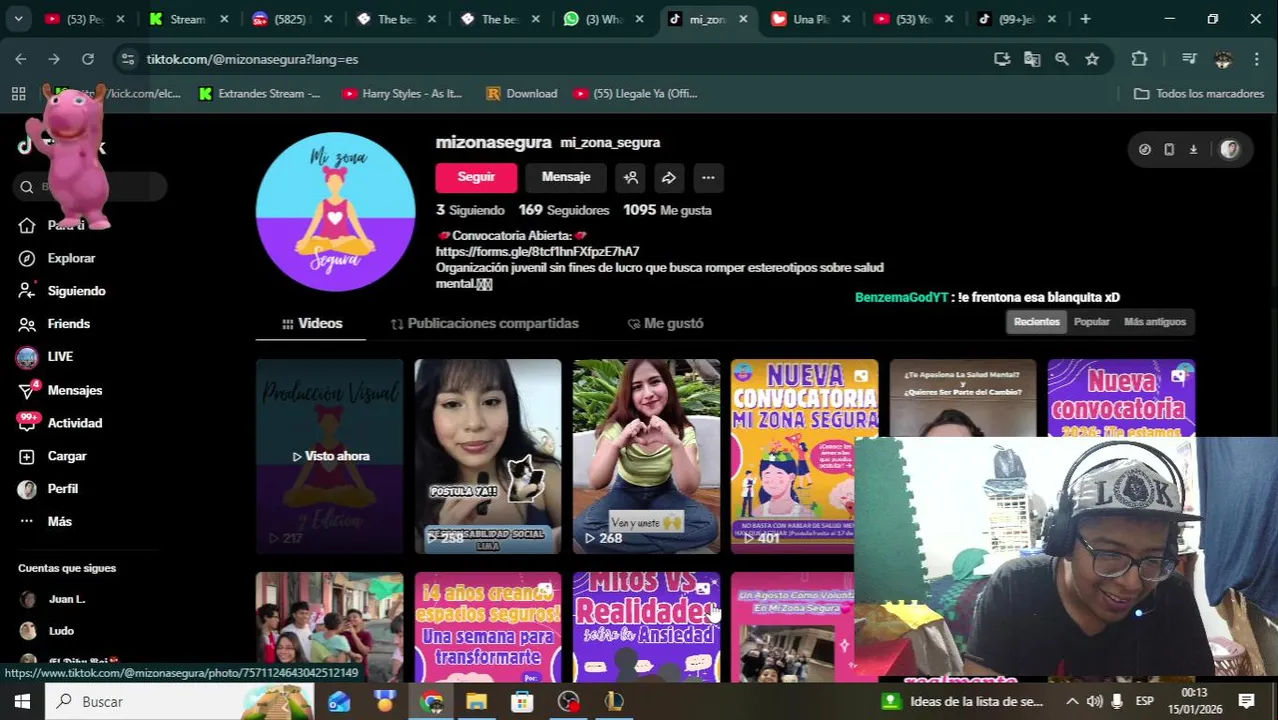Click the Mensaje button
The width and height of the screenshot is (1278, 720).
pyautogui.click(x=566, y=177)
